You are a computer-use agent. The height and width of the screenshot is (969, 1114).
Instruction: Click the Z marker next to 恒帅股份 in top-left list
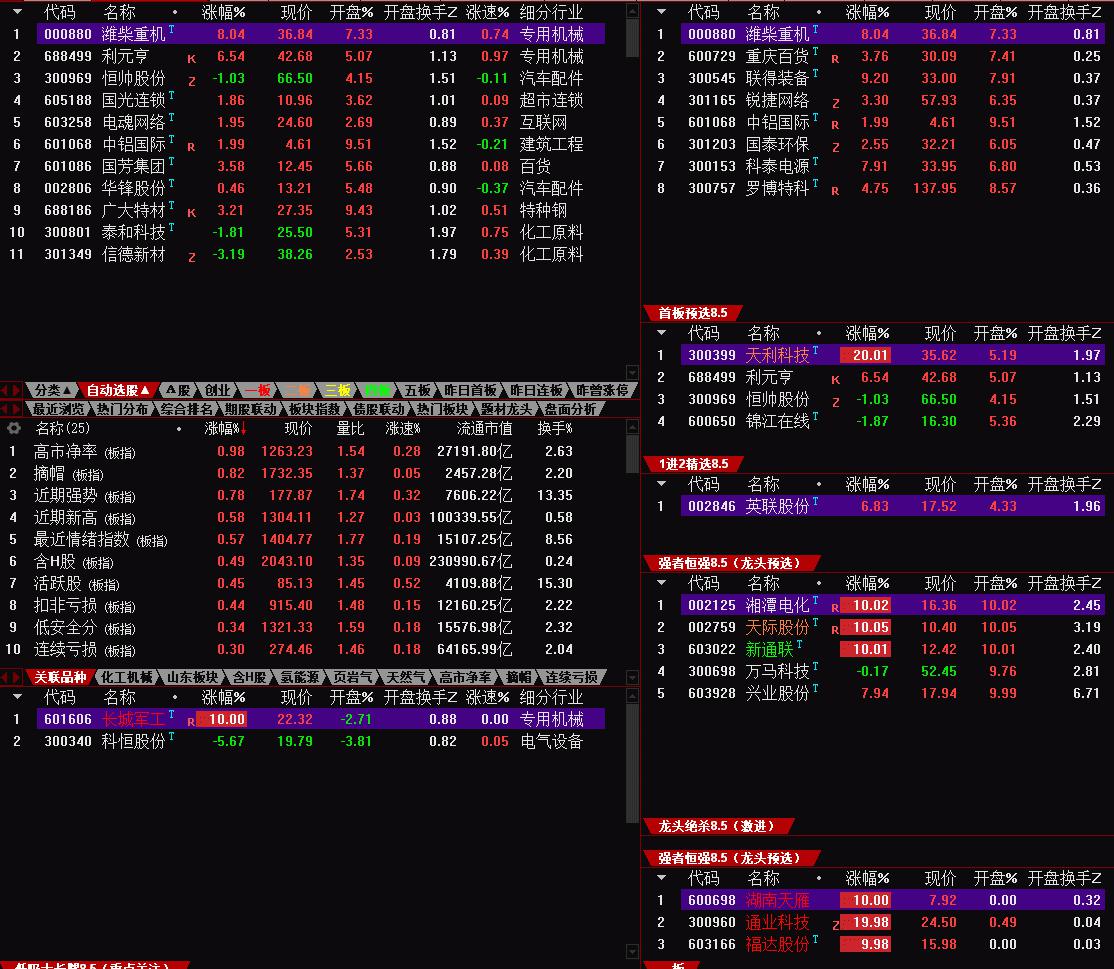pos(191,81)
